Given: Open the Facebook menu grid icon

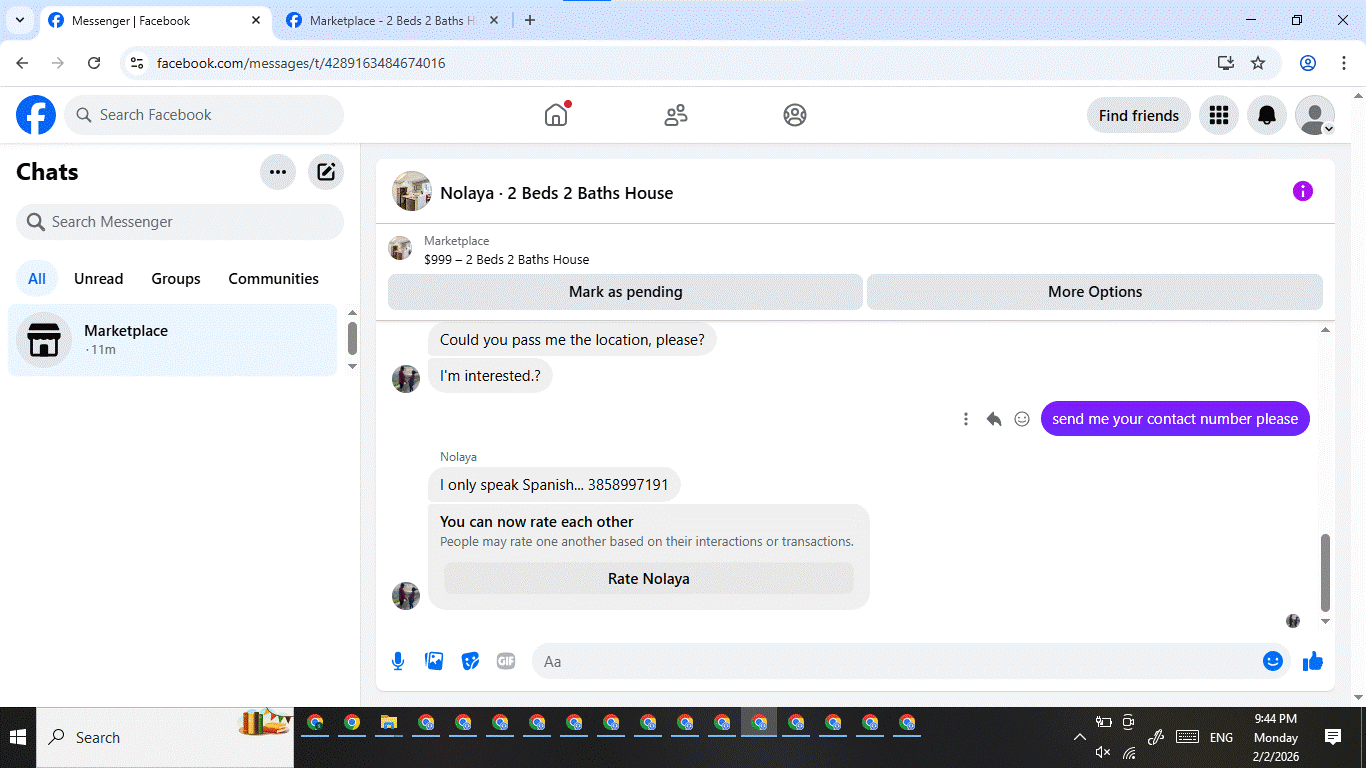Looking at the screenshot, I should pyautogui.click(x=1219, y=115).
